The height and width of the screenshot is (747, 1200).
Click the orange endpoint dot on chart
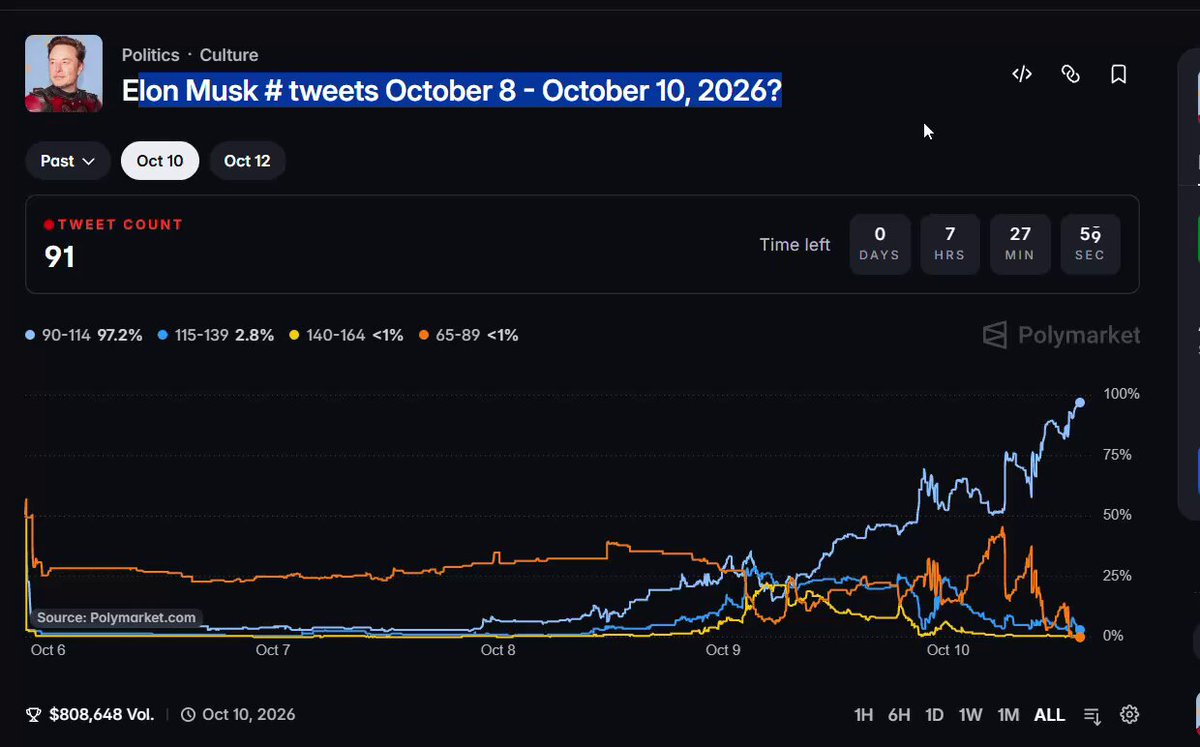tap(1080, 637)
